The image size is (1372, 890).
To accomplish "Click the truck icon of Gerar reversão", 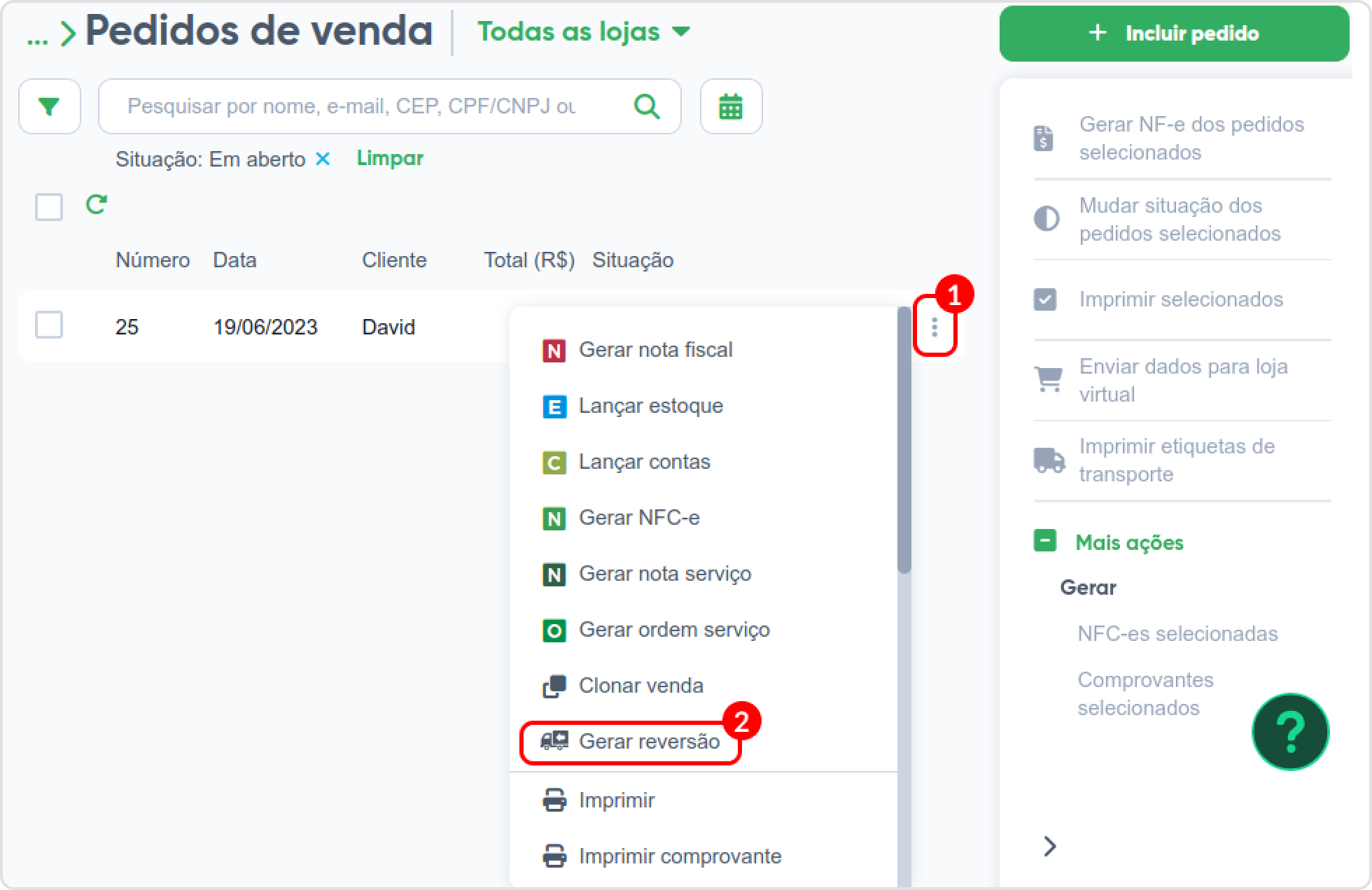I will pos(554,741).
